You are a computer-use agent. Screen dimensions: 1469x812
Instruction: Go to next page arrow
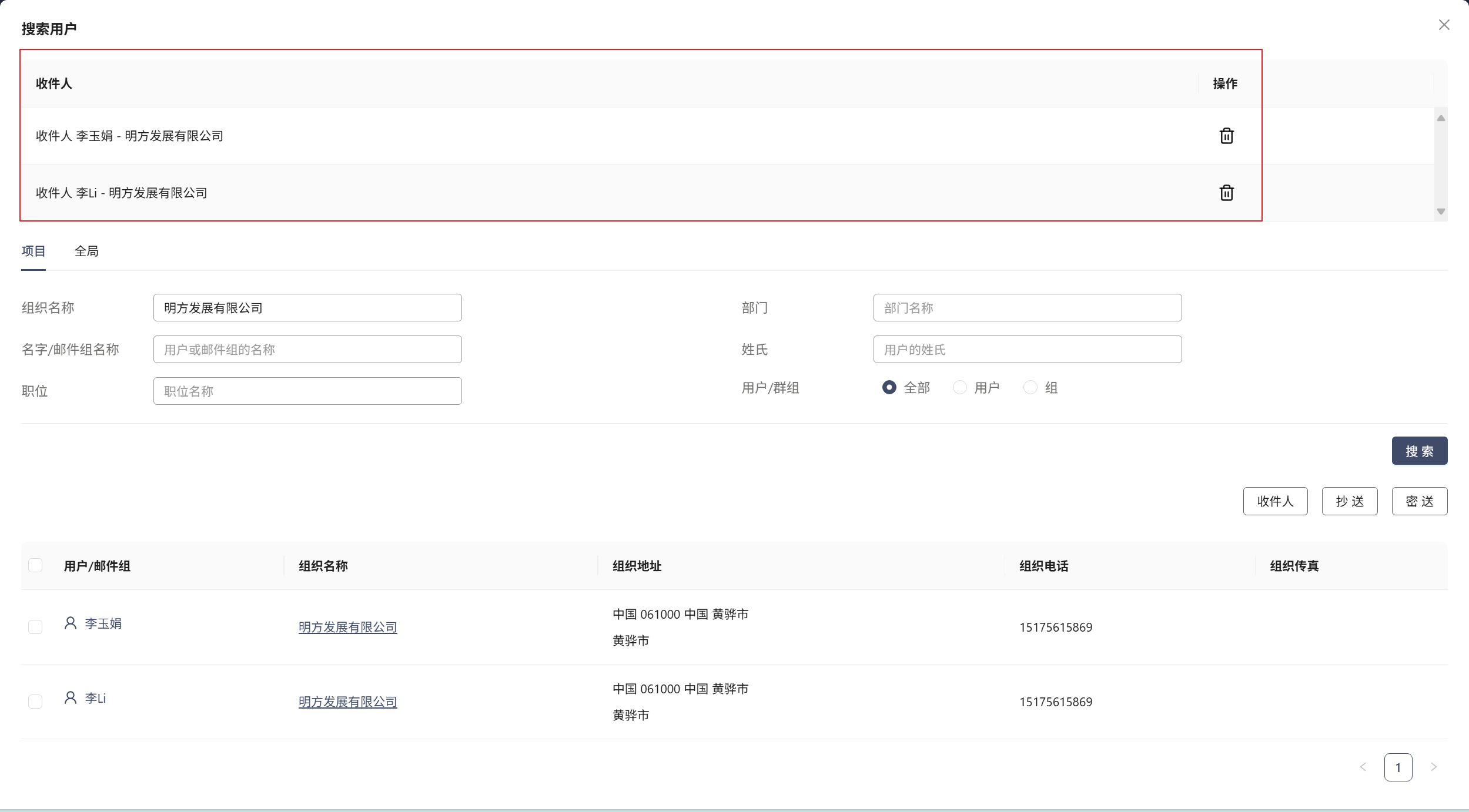[1433, 767]
